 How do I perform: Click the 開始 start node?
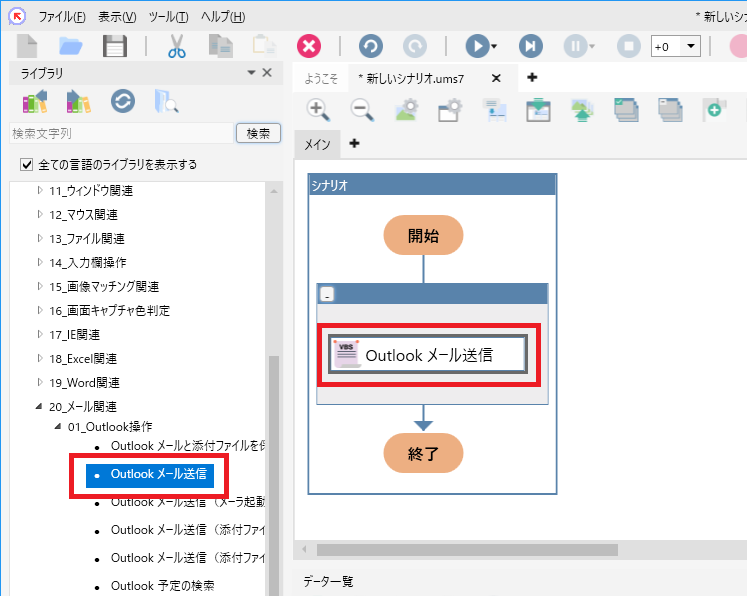tap(423, 235)
